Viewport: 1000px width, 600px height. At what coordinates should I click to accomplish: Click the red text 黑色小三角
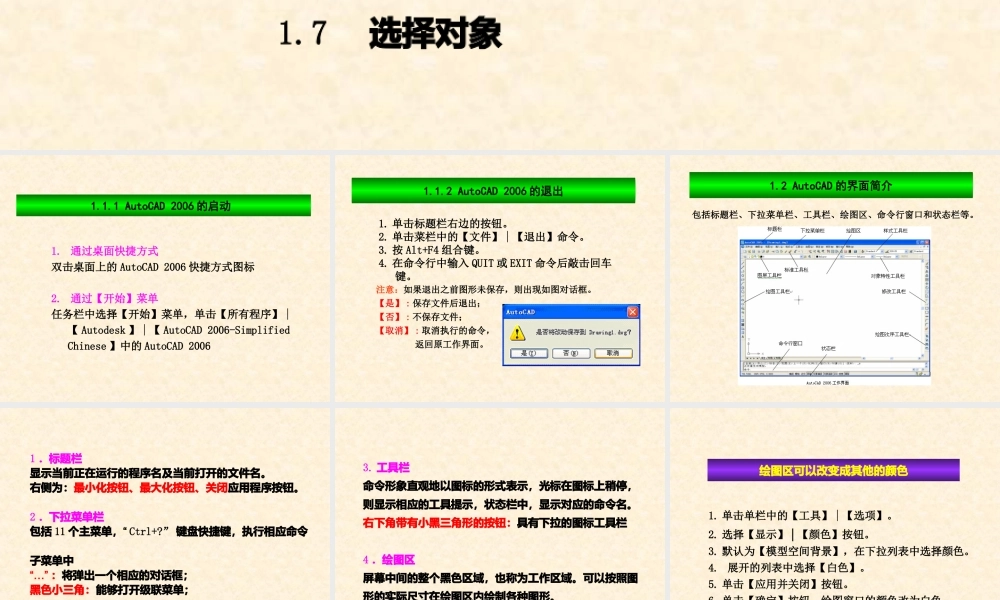59,590
